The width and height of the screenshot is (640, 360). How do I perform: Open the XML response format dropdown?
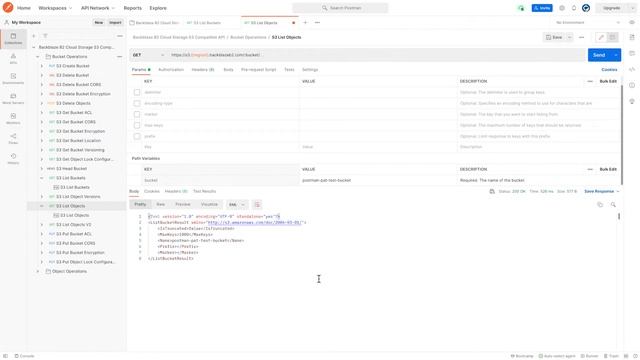(237, 204)
